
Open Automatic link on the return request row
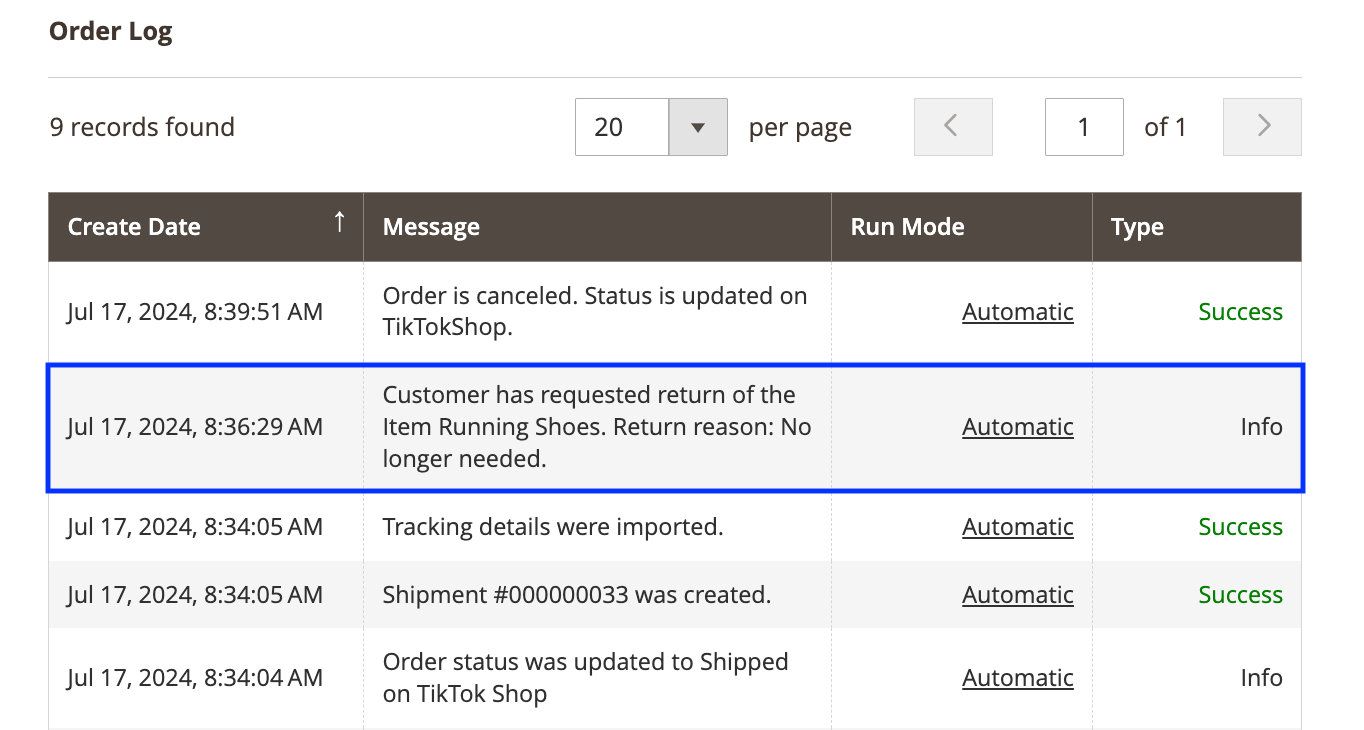click(x=1017, y=426)
